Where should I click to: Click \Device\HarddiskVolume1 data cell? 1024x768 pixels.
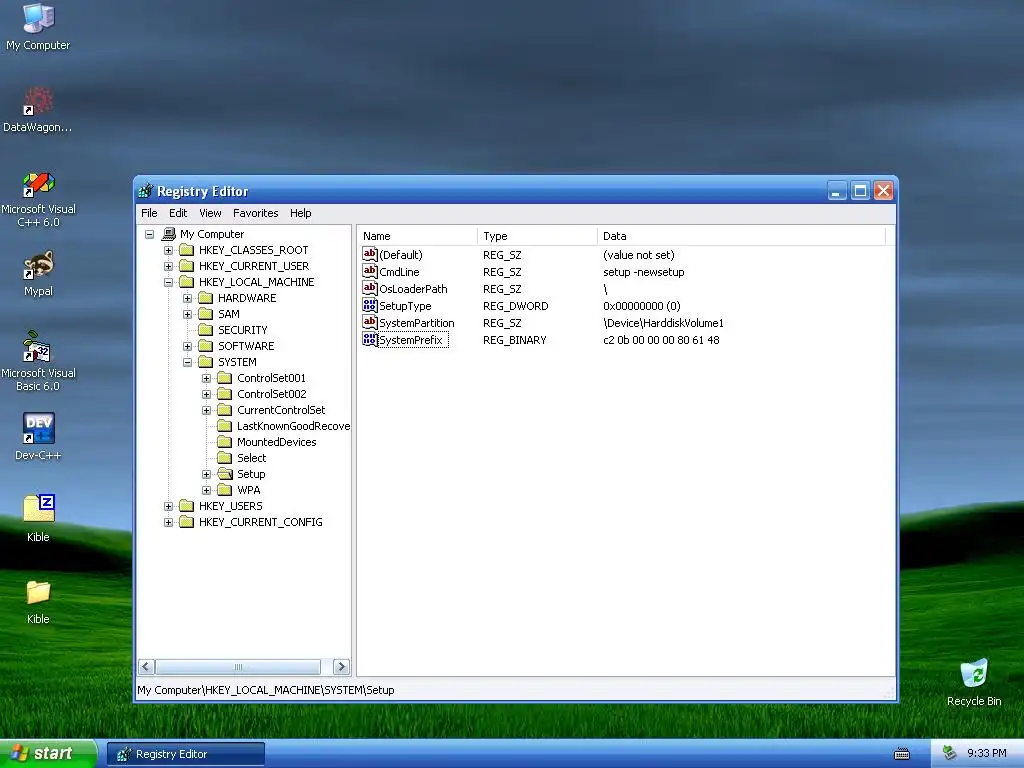point(663,323)
